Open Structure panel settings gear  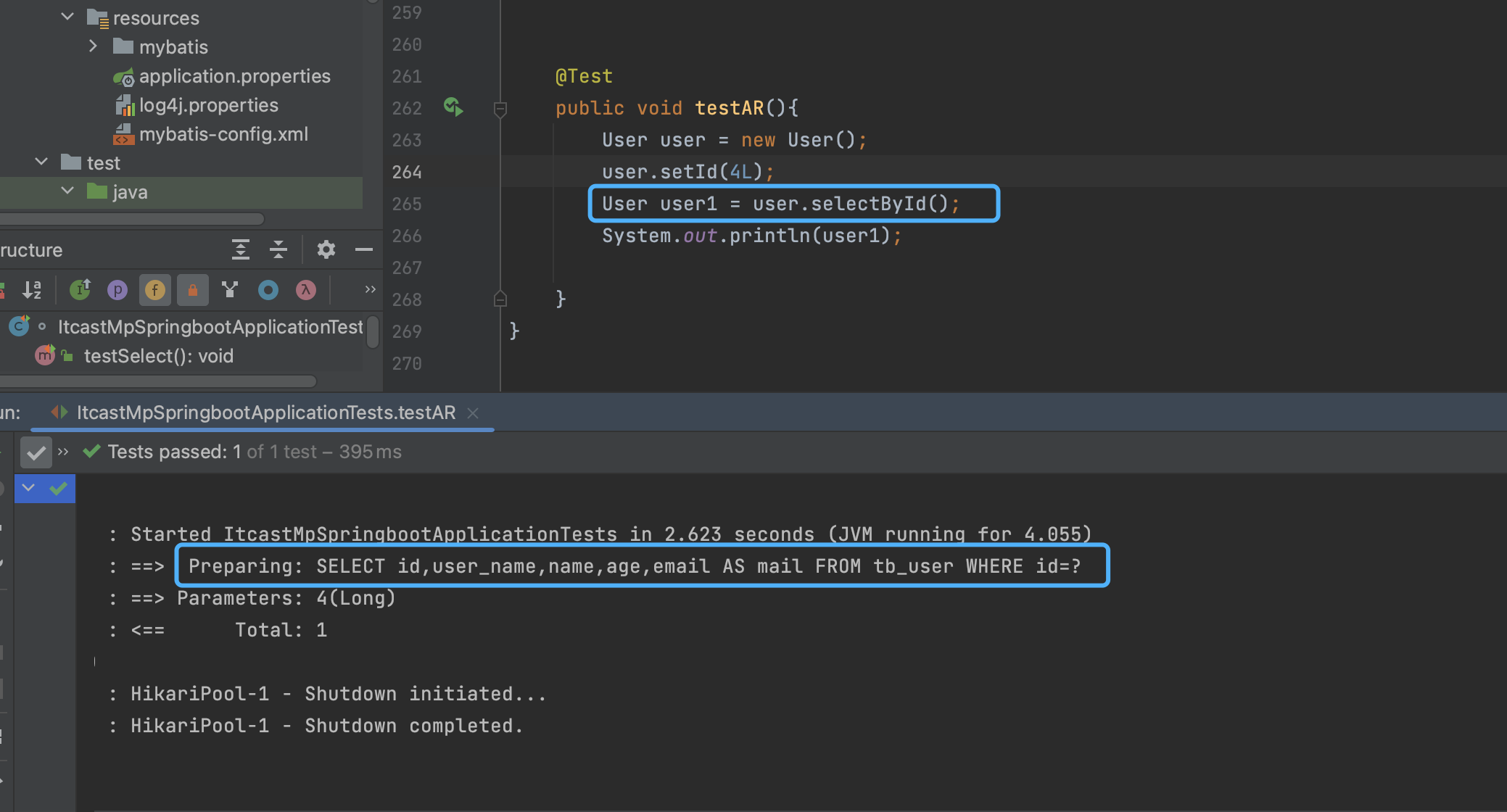pos(326,249)
